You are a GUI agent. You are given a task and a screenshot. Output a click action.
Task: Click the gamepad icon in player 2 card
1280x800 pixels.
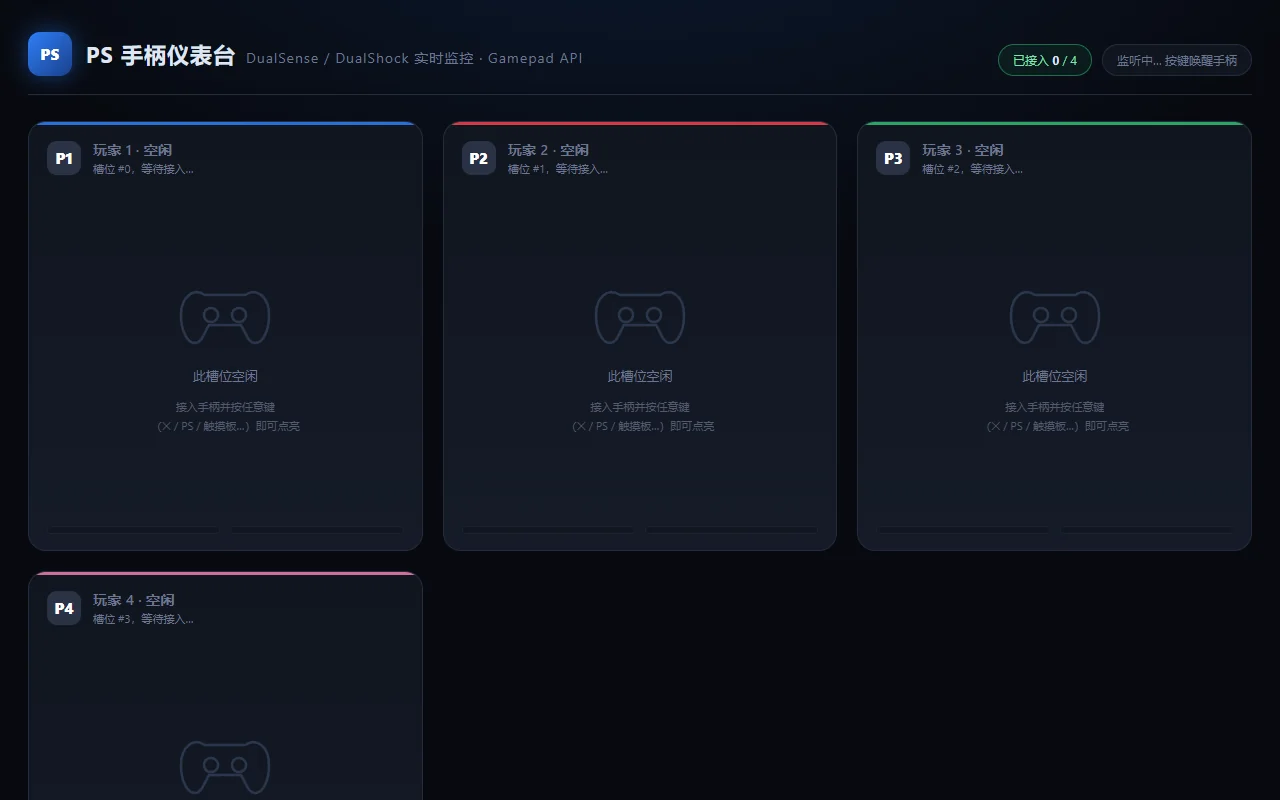640,317
